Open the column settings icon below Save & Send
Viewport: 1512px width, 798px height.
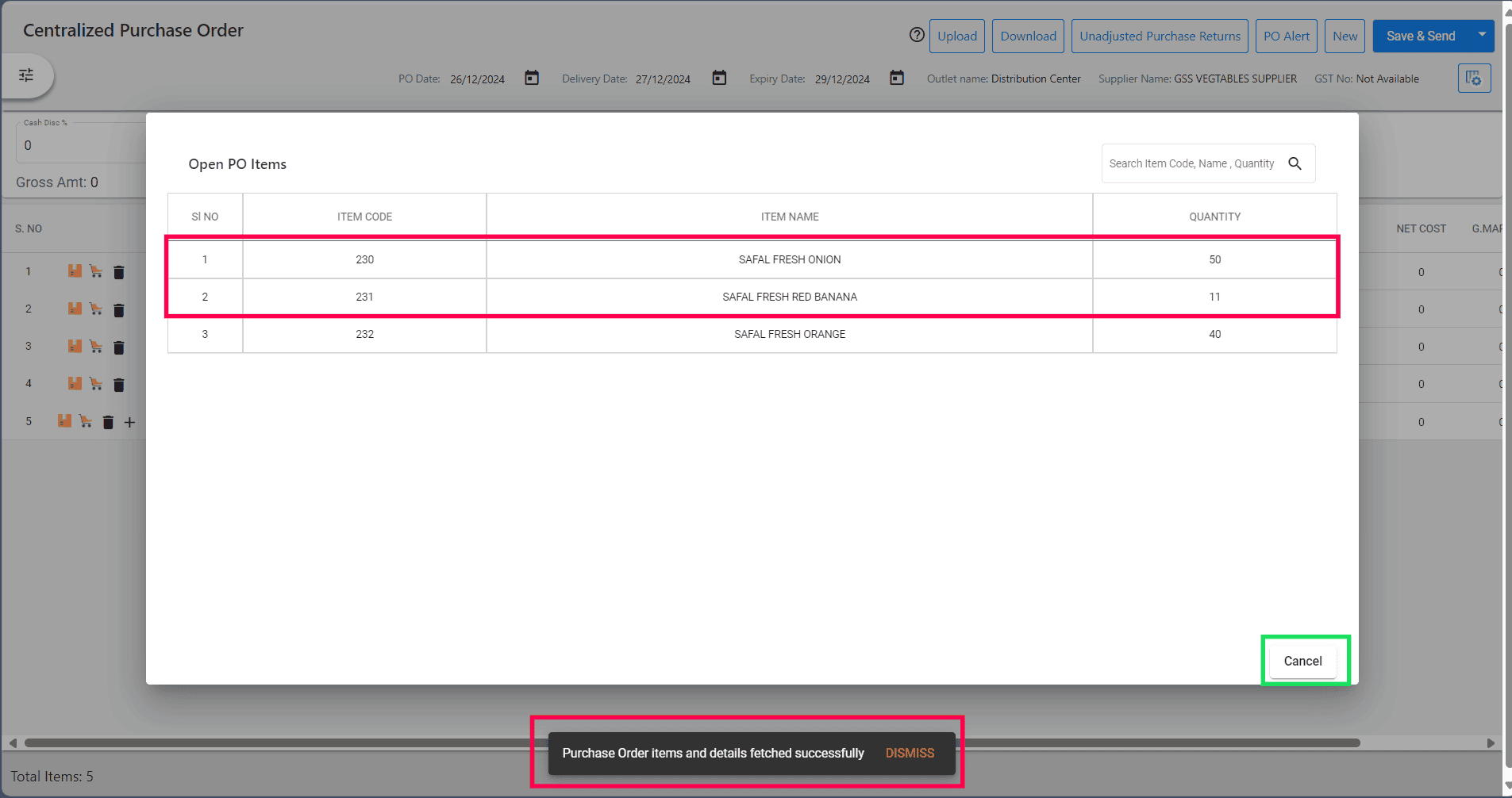(1474, 79)
